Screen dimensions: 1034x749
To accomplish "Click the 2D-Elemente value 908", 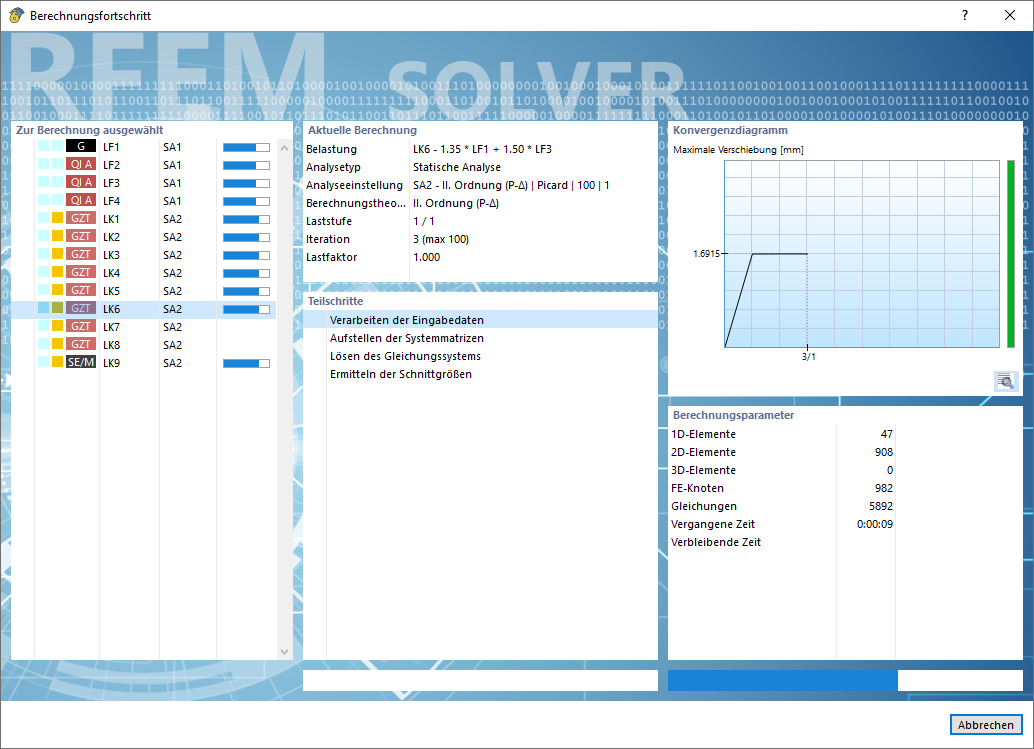I will (x=884, y=452).
